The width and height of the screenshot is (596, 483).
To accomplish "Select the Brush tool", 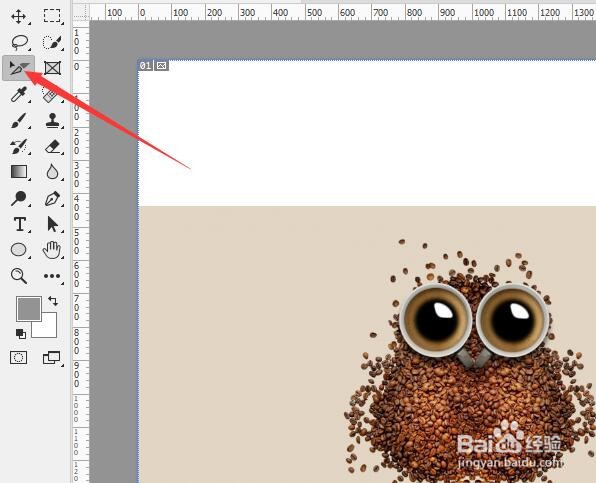I will pyautogui.click(x=18, y=121).
